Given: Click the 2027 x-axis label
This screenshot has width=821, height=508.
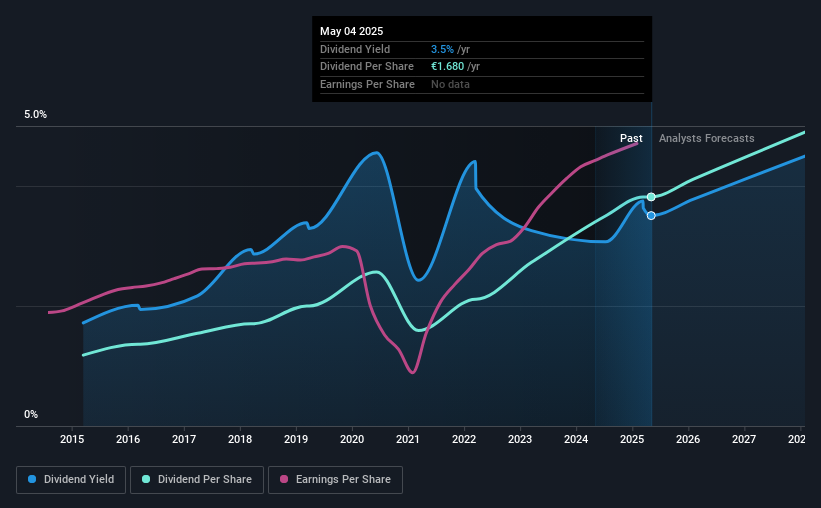Looking at the screenshot, I should pyautogui.click(x=744, y=439).
